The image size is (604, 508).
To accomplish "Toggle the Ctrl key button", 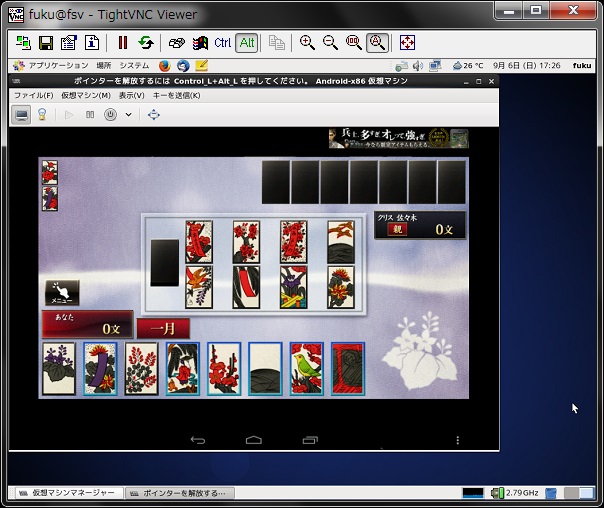I will coord(222,42).
